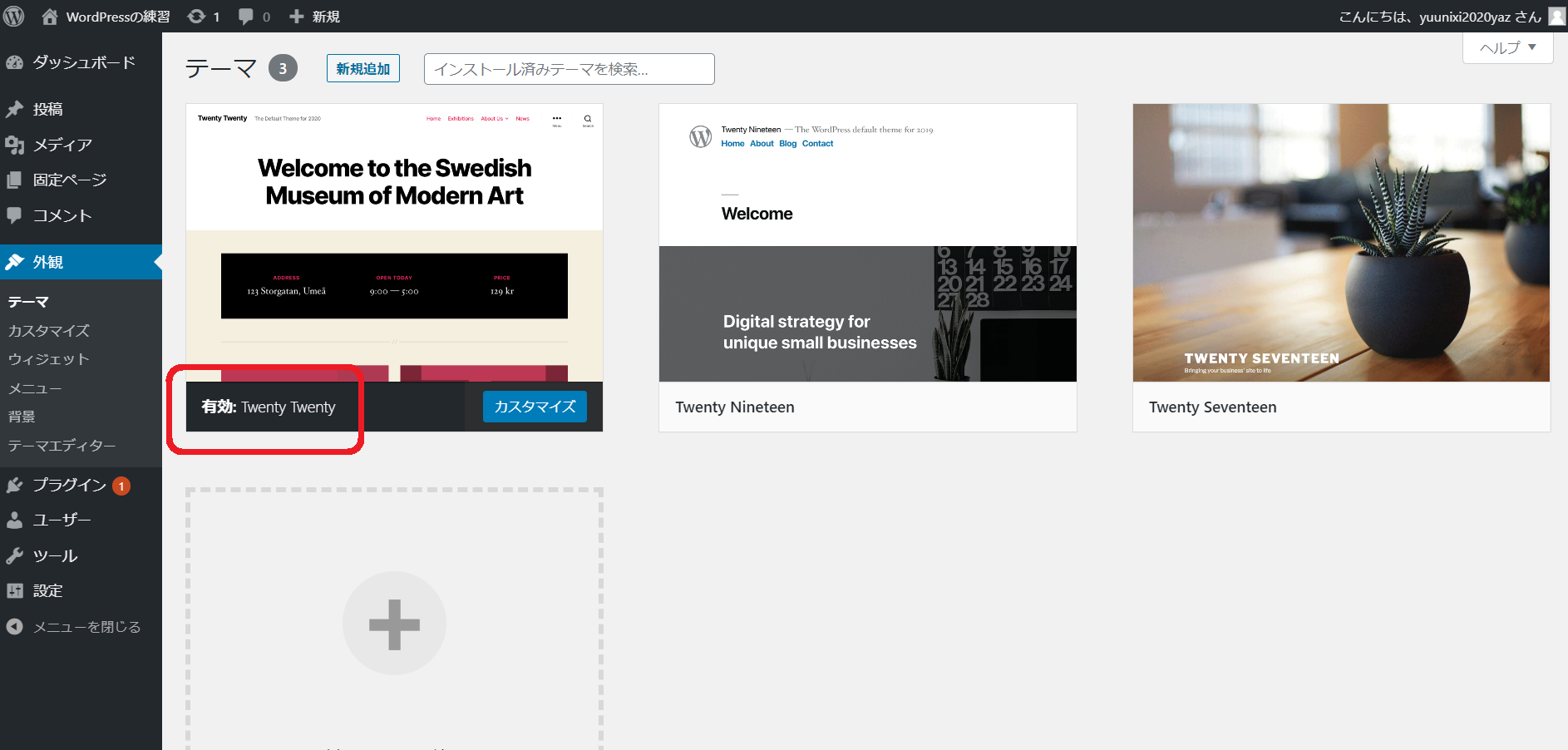This screenshot has width=1568, height=750.
Task: Click the メディア media icon
Action: (x=14, y=145)
